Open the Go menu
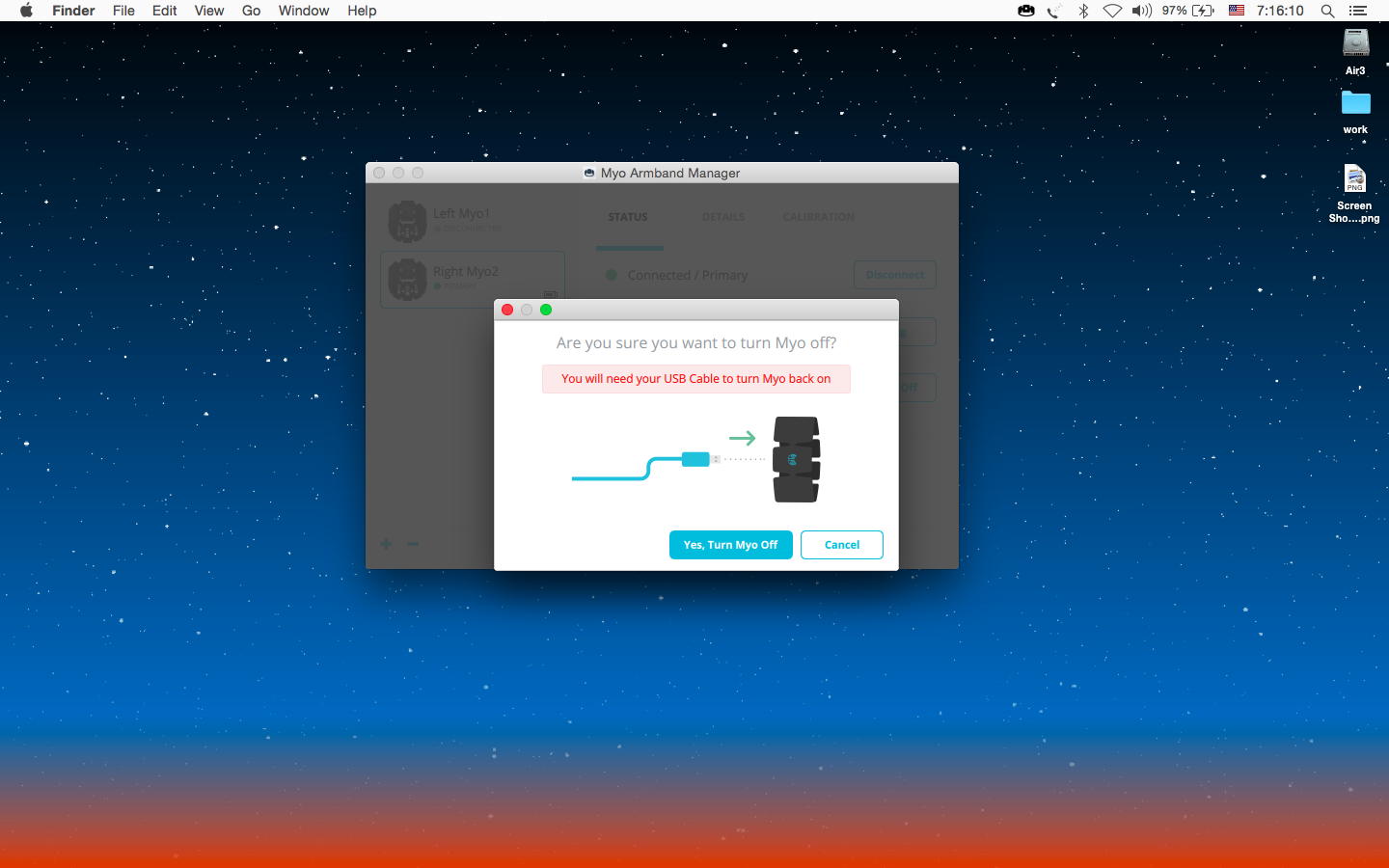 pos(252,11)
